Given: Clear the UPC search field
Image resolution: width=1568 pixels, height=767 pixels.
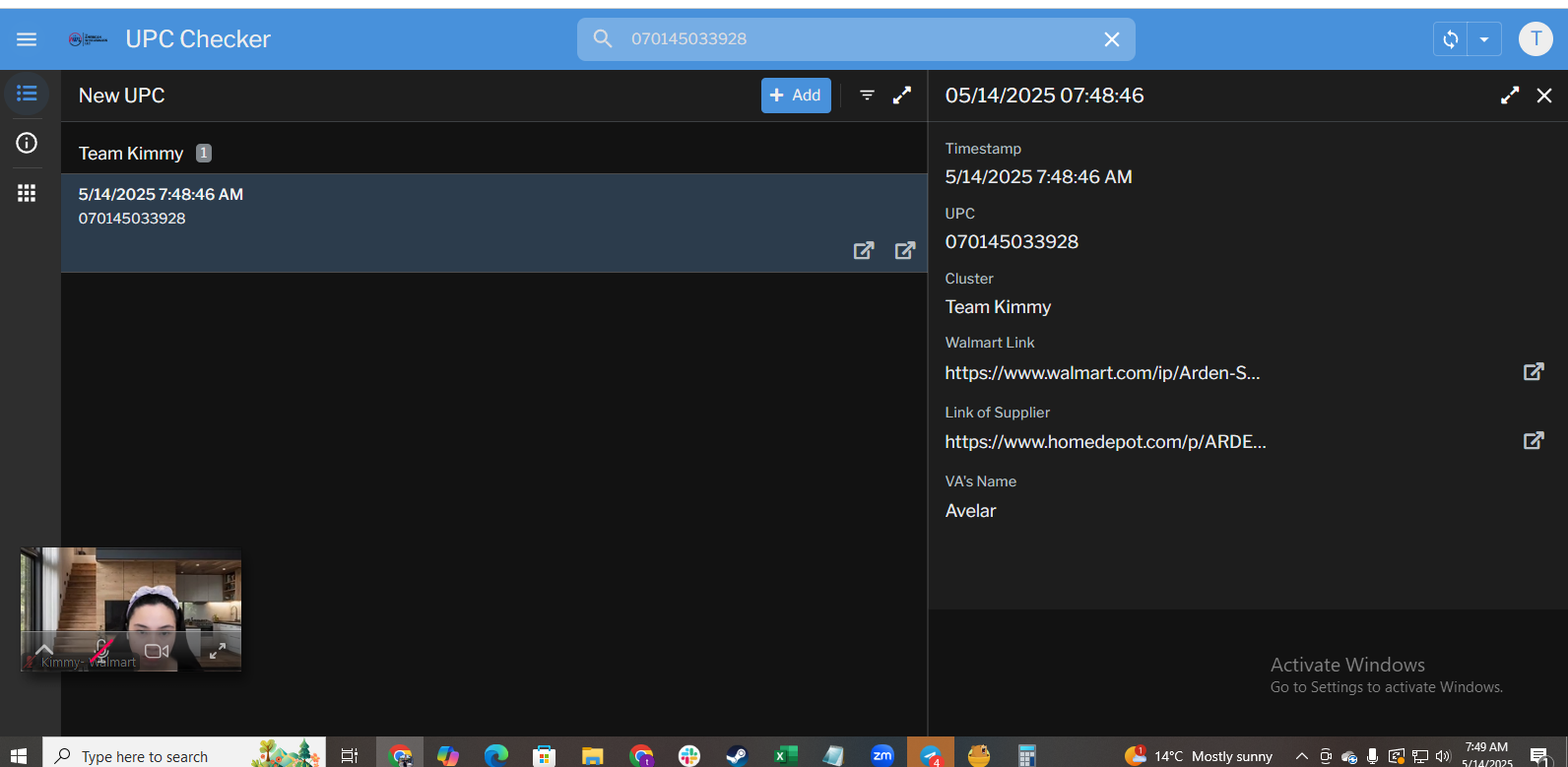Looking at the screenshot, I should [x=1111, y=39].
